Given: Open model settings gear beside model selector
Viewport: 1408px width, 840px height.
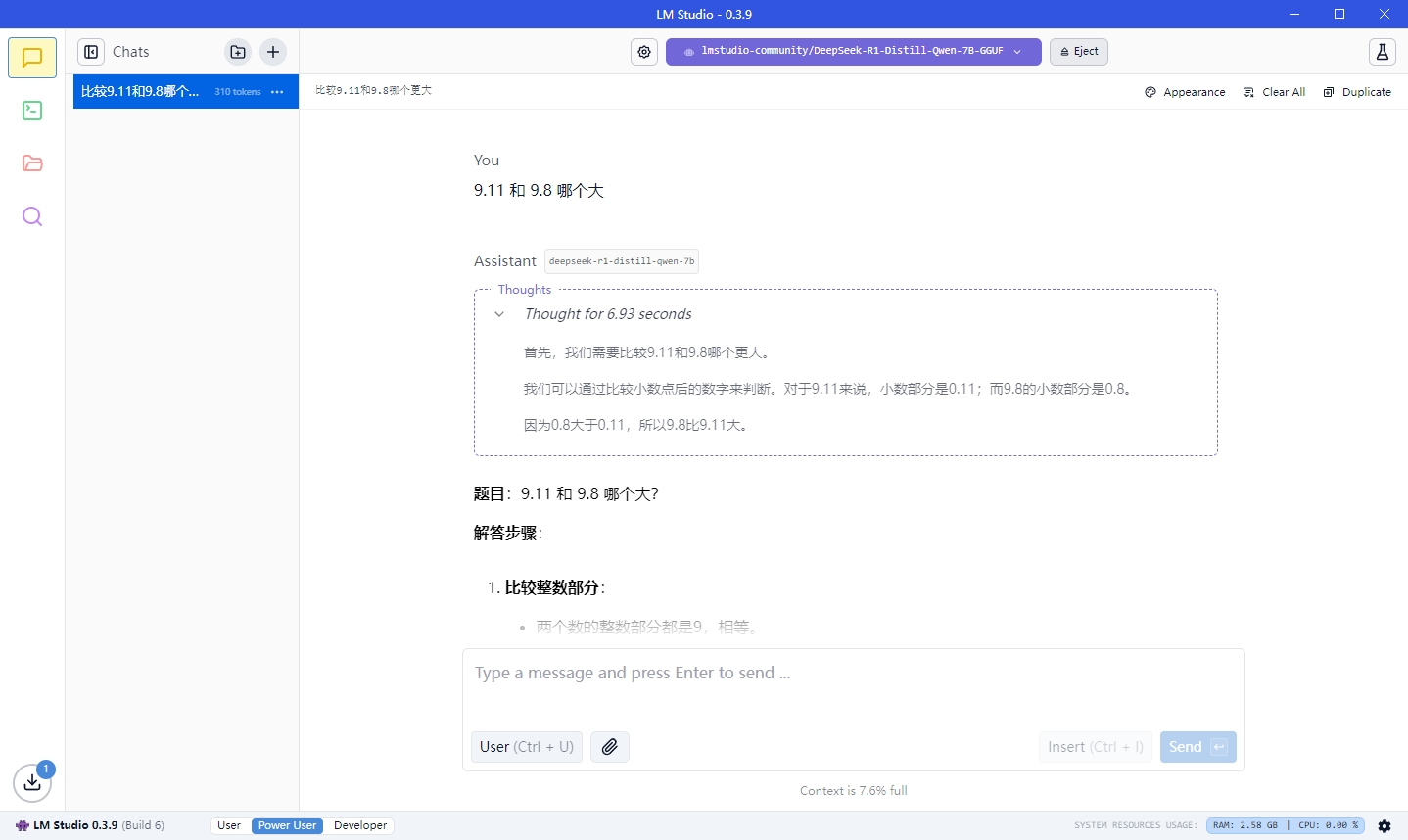Looking at the screenshot, I should tap(644, 52).
